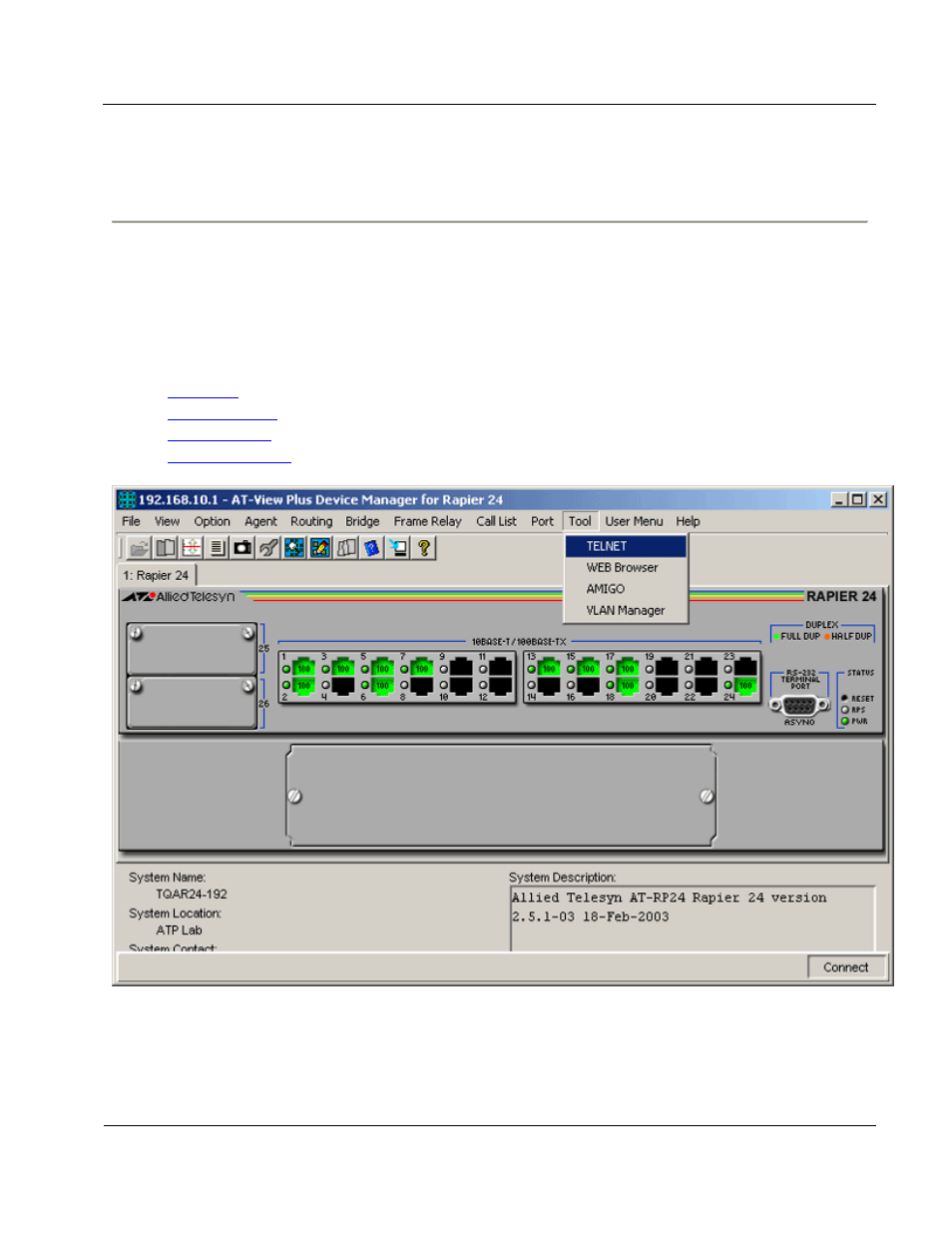Select port 20 on the switch panel

667,685
